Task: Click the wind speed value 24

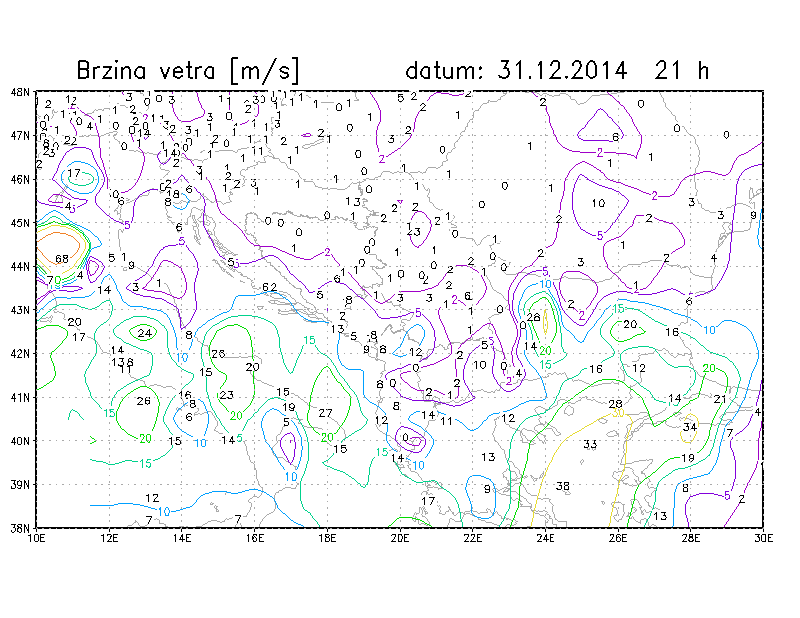Action: pyautogui.click(x=145, y=333)
